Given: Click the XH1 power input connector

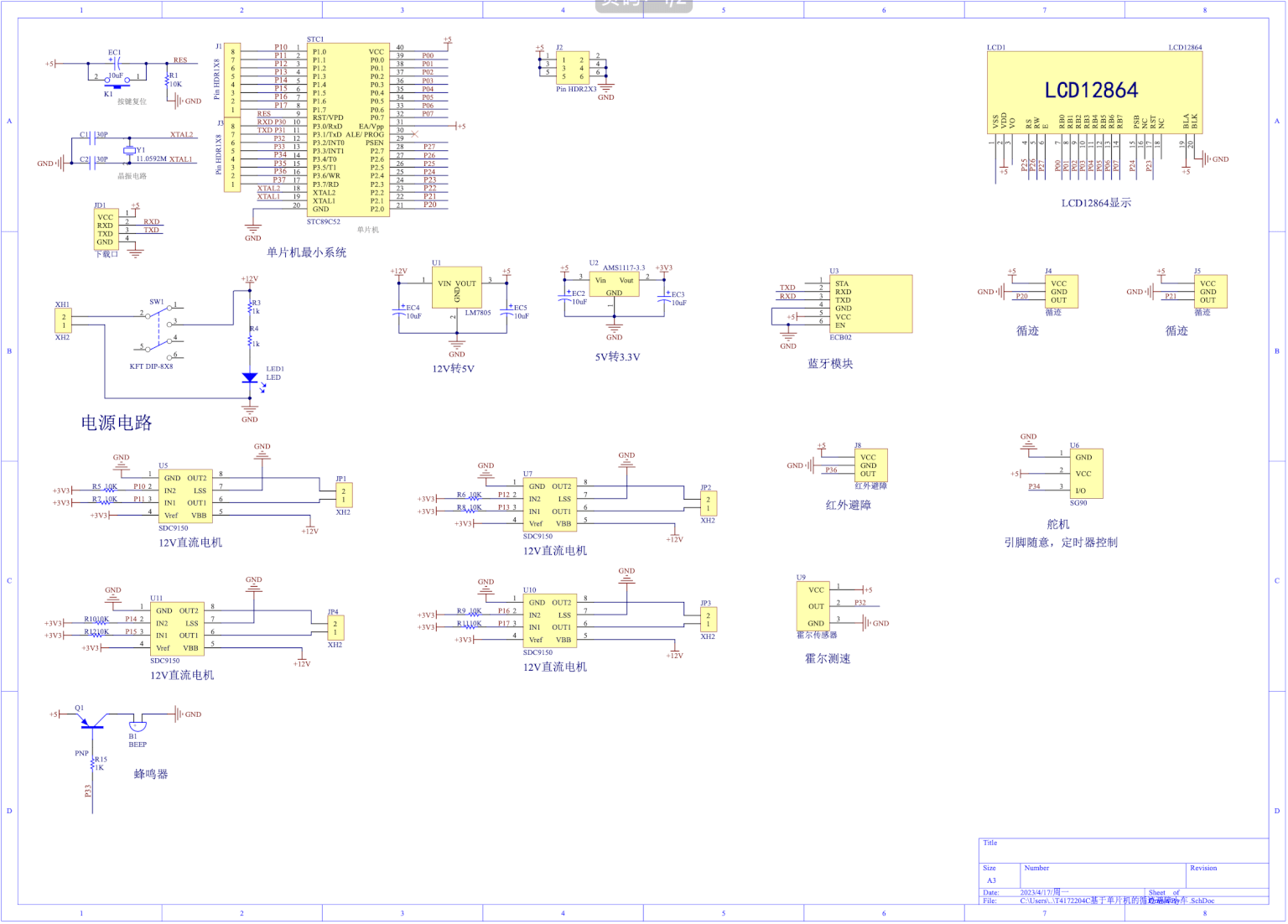Looking at the screenshot, I should (63, 320).
